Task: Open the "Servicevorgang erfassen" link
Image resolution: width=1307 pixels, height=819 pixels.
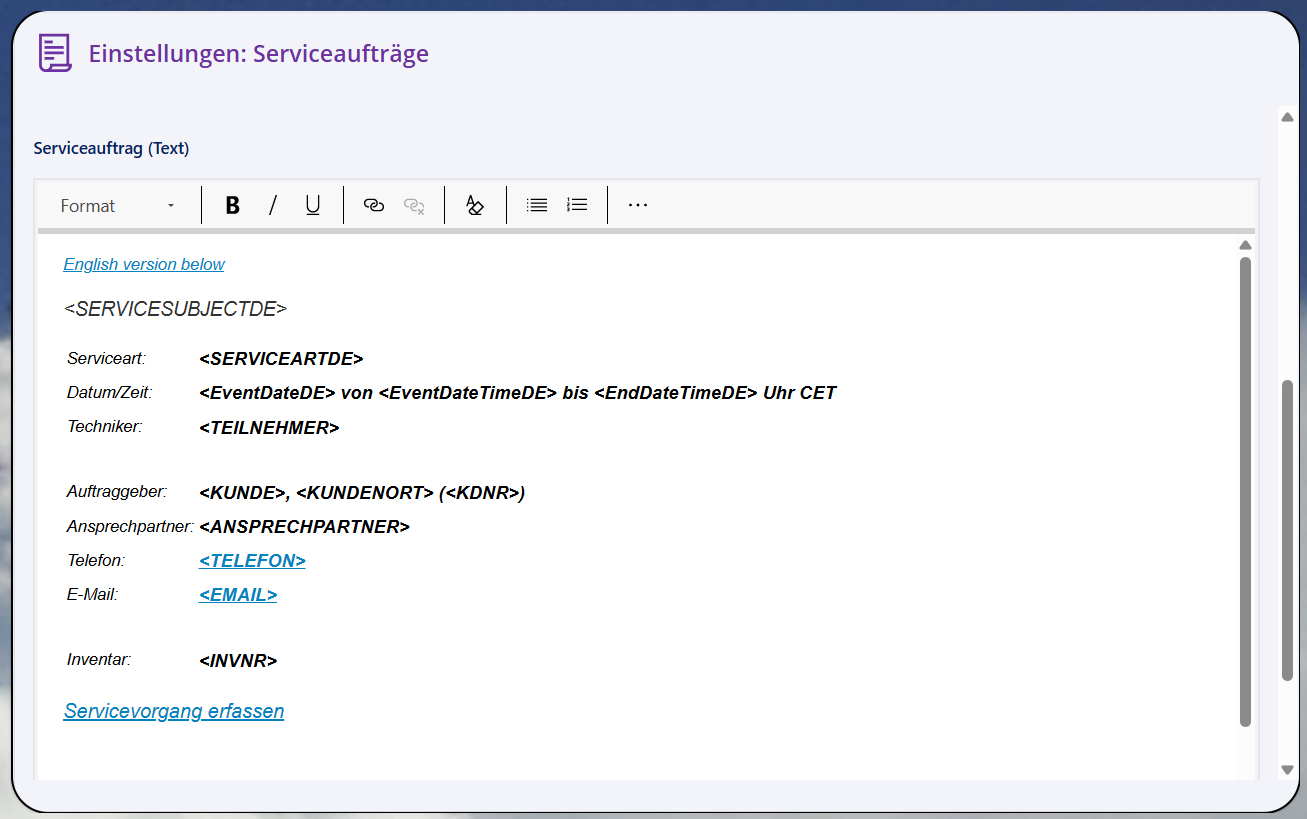Action: point(174,712)
